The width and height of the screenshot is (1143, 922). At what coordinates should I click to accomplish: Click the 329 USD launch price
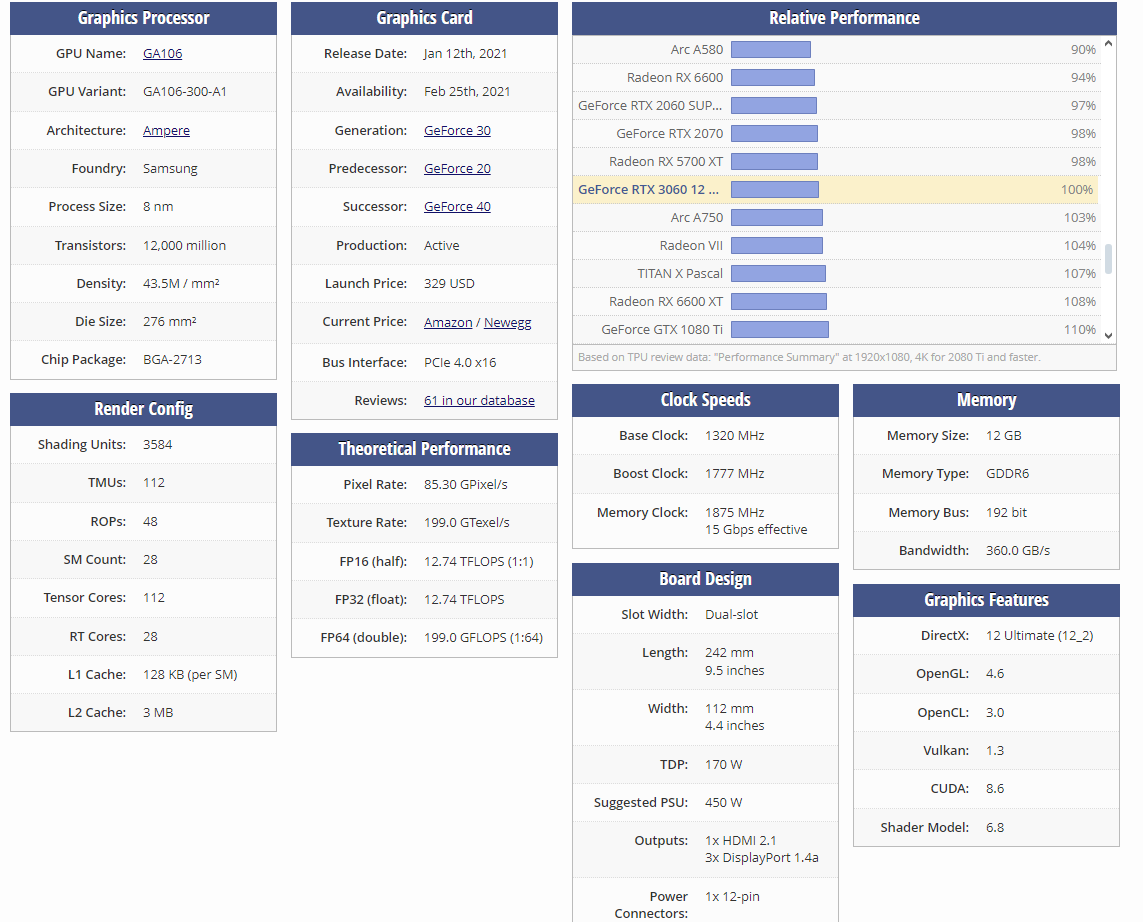[449, 284]
